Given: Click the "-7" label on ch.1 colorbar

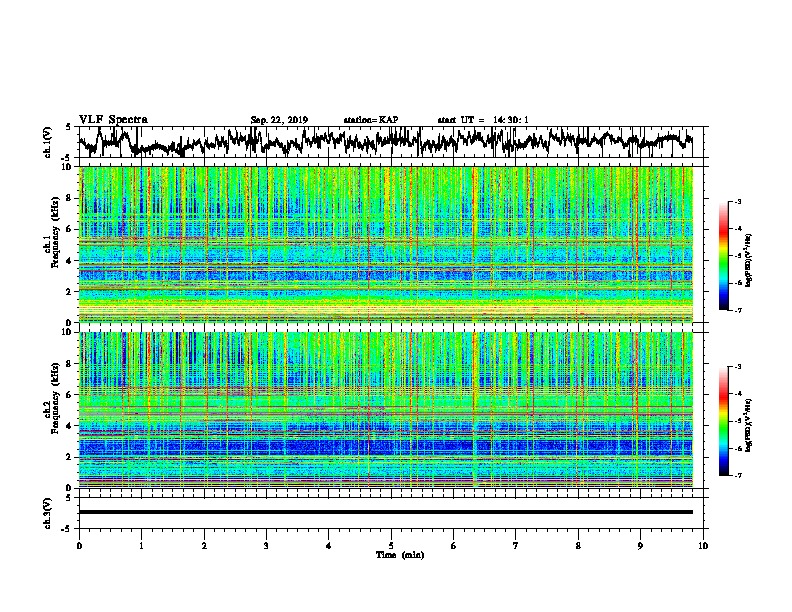Looking at the screenshot, I should [738, 310].
